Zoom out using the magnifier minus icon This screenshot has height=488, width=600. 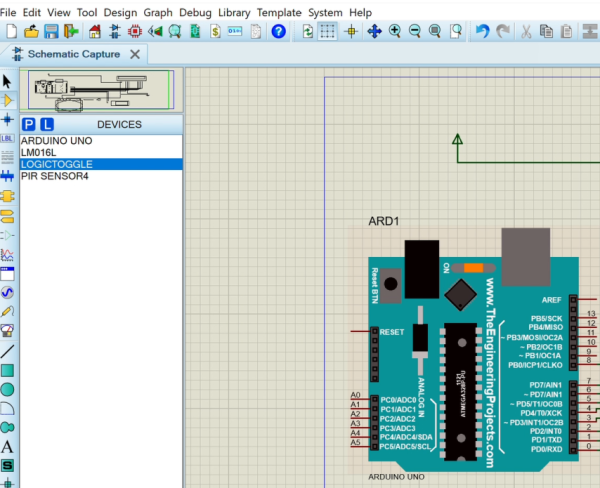point(415,31)
